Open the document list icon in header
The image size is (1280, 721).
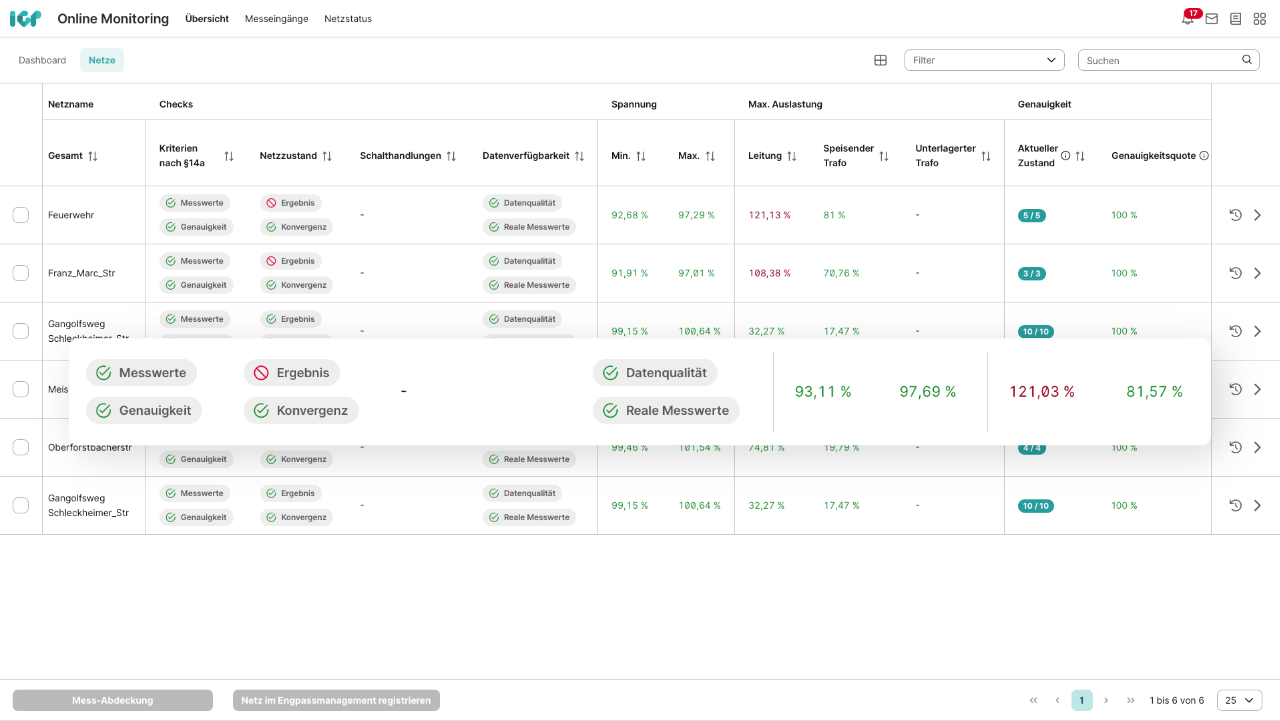pyautogui.click(x=1236, y=19)
